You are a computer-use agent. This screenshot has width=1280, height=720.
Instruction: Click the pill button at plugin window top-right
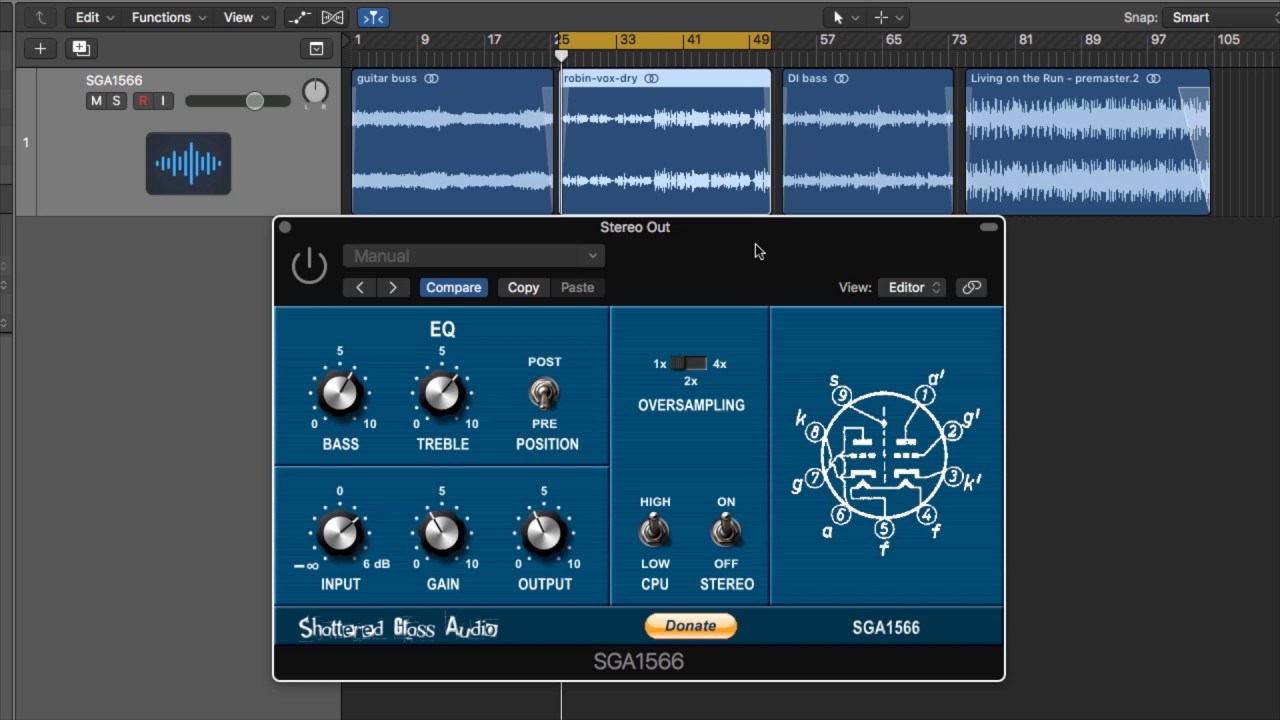click(989, 228)
